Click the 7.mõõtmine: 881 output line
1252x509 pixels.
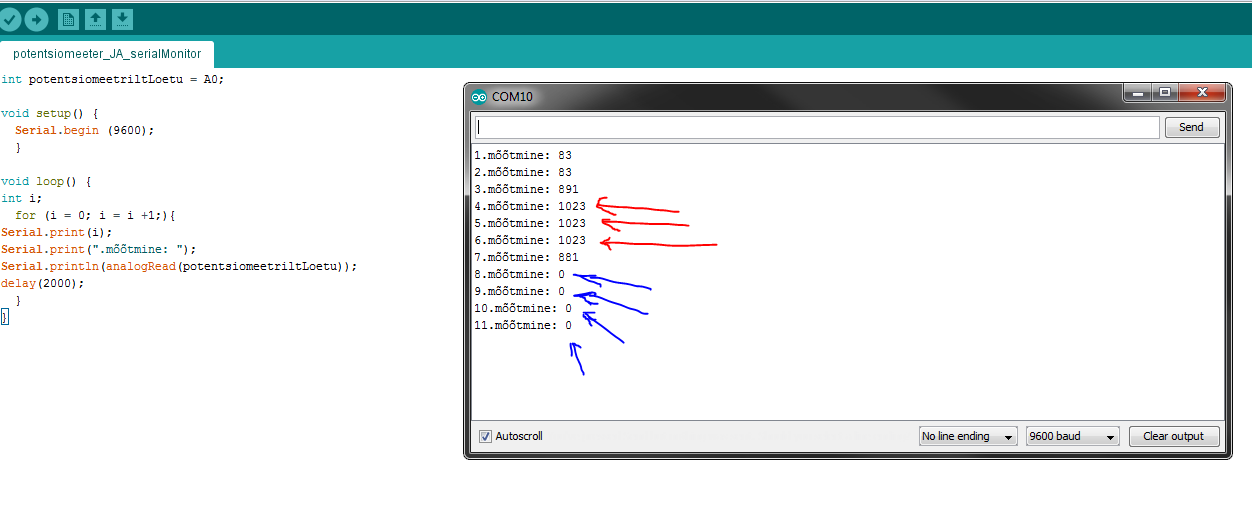[526, 257]
